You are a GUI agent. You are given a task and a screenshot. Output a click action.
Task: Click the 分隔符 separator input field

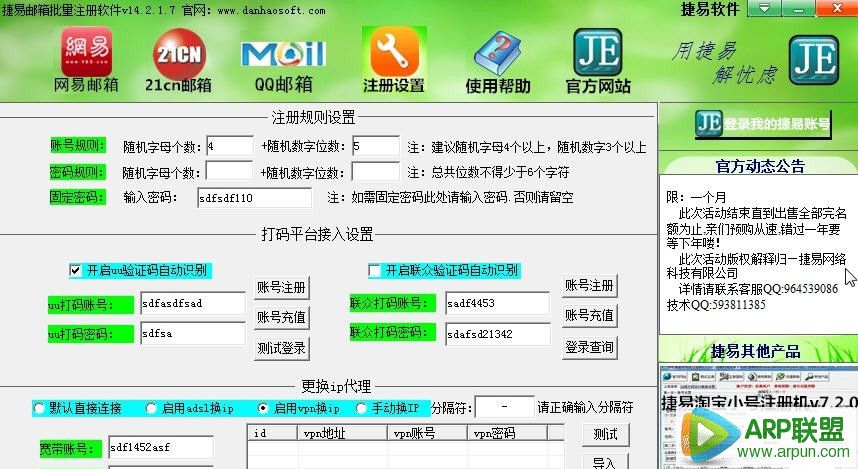[x=505, y=407]
